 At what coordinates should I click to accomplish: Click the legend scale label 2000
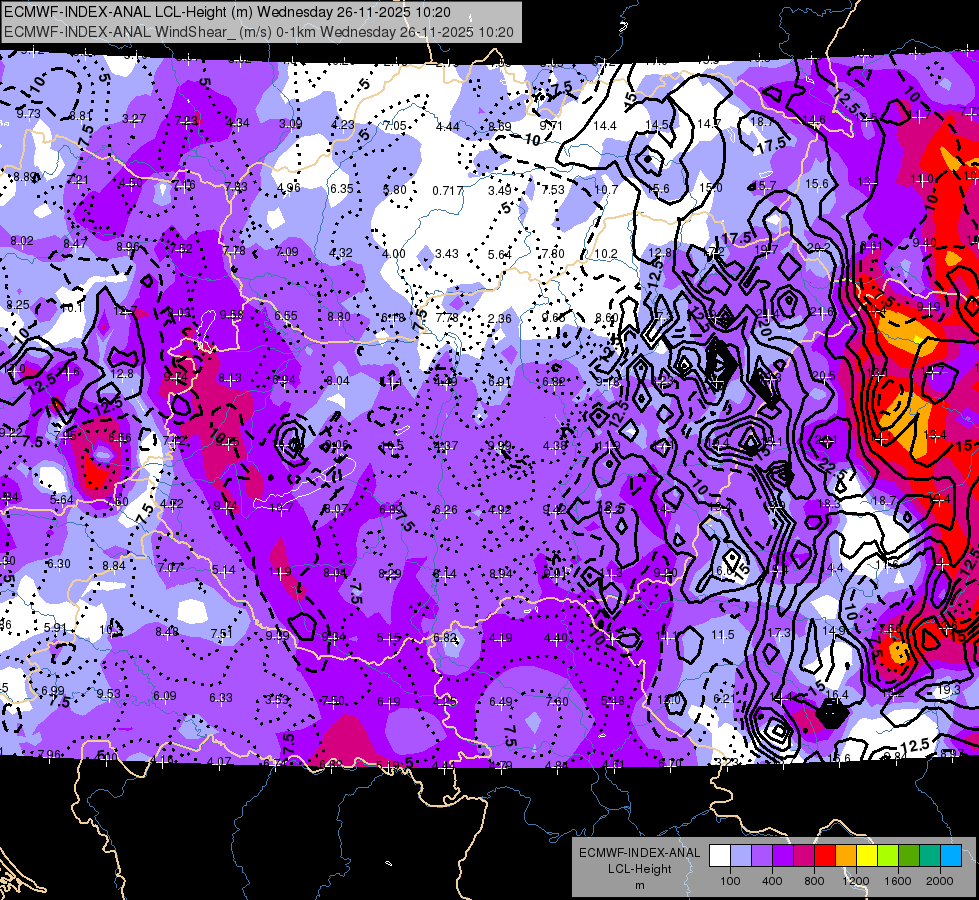click(x=940, y=881)
